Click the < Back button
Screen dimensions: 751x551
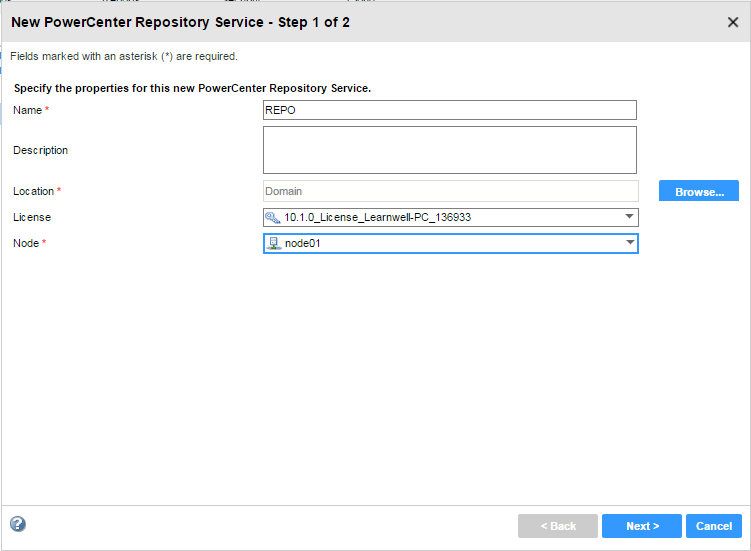[x=558, y=526]
